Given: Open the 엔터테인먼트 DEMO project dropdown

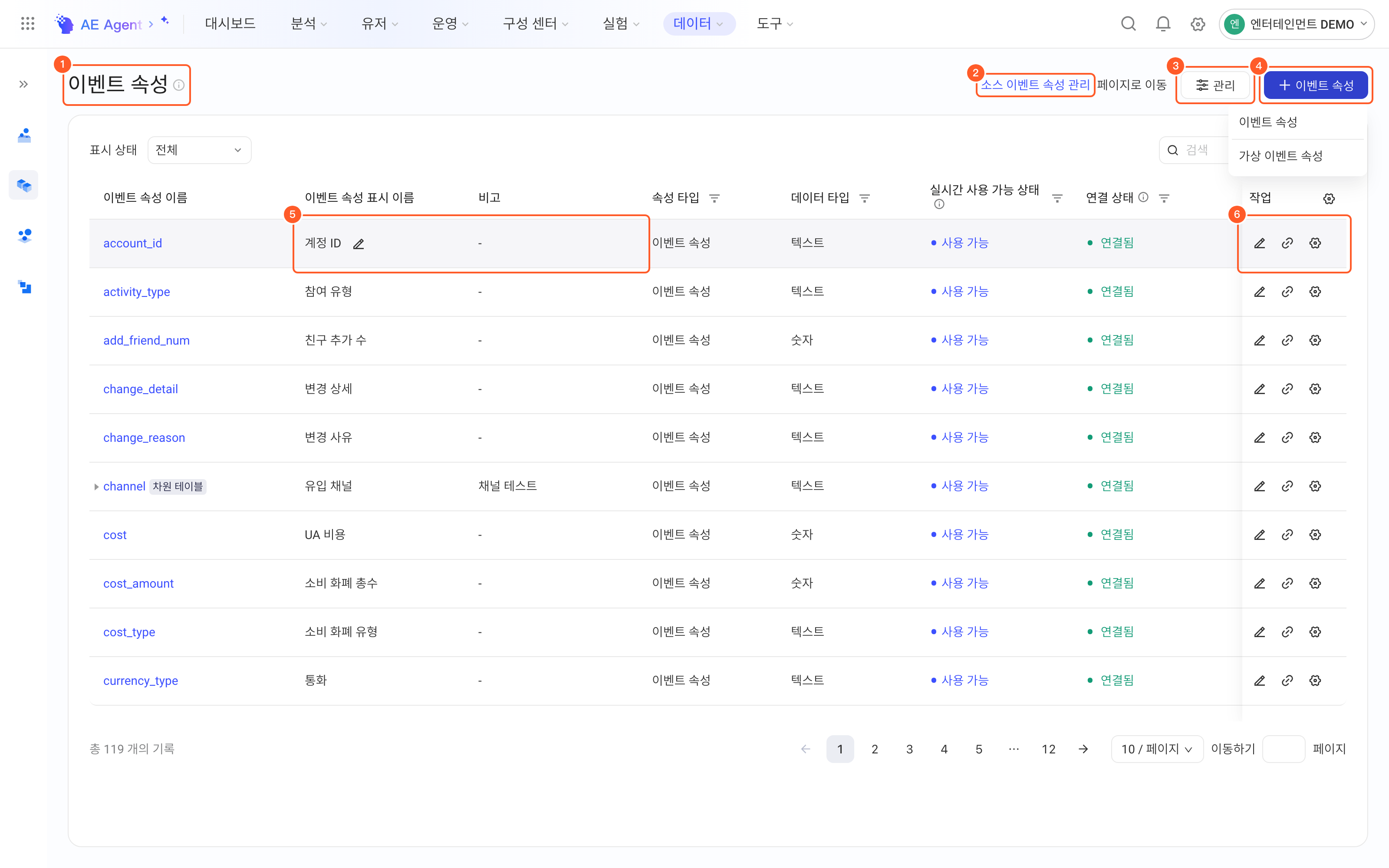Looking at the screenshot, I should (x=1296, y=24).
